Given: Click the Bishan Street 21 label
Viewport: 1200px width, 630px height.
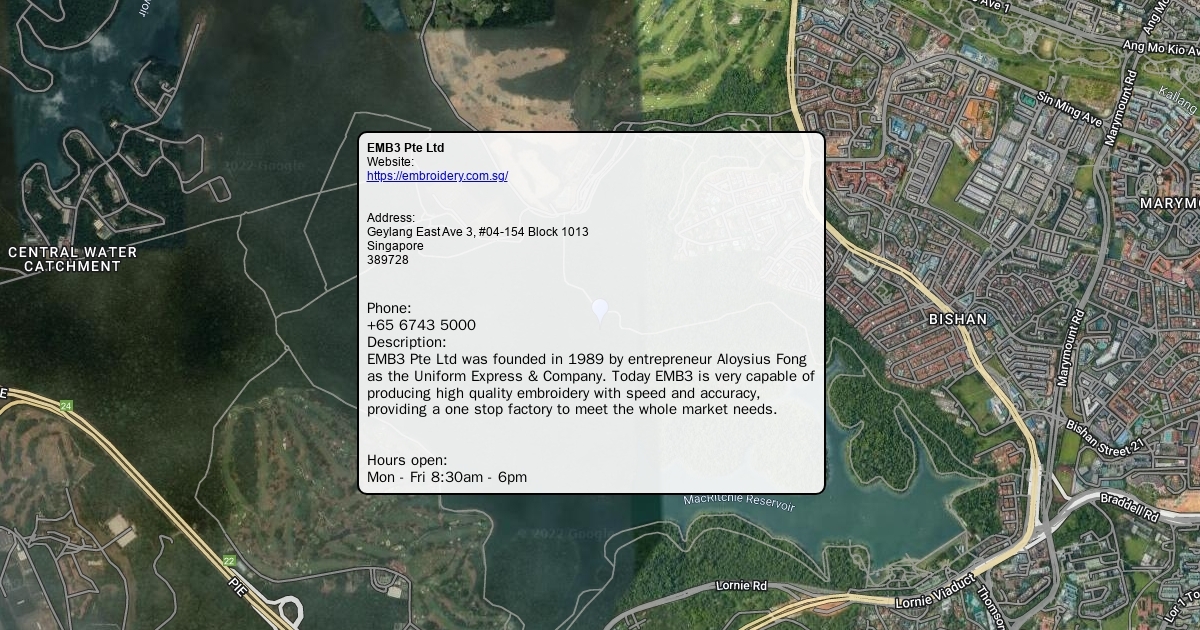Looking at the screenshot, I should (1104, 434).
